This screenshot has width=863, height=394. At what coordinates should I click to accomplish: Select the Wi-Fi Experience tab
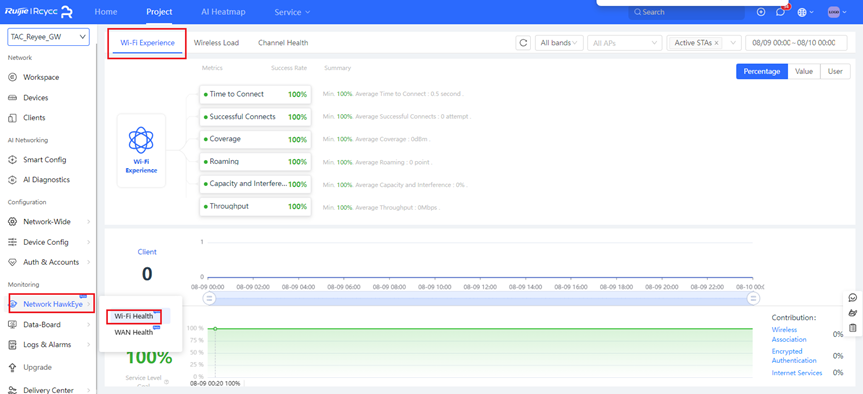point(148,43)
